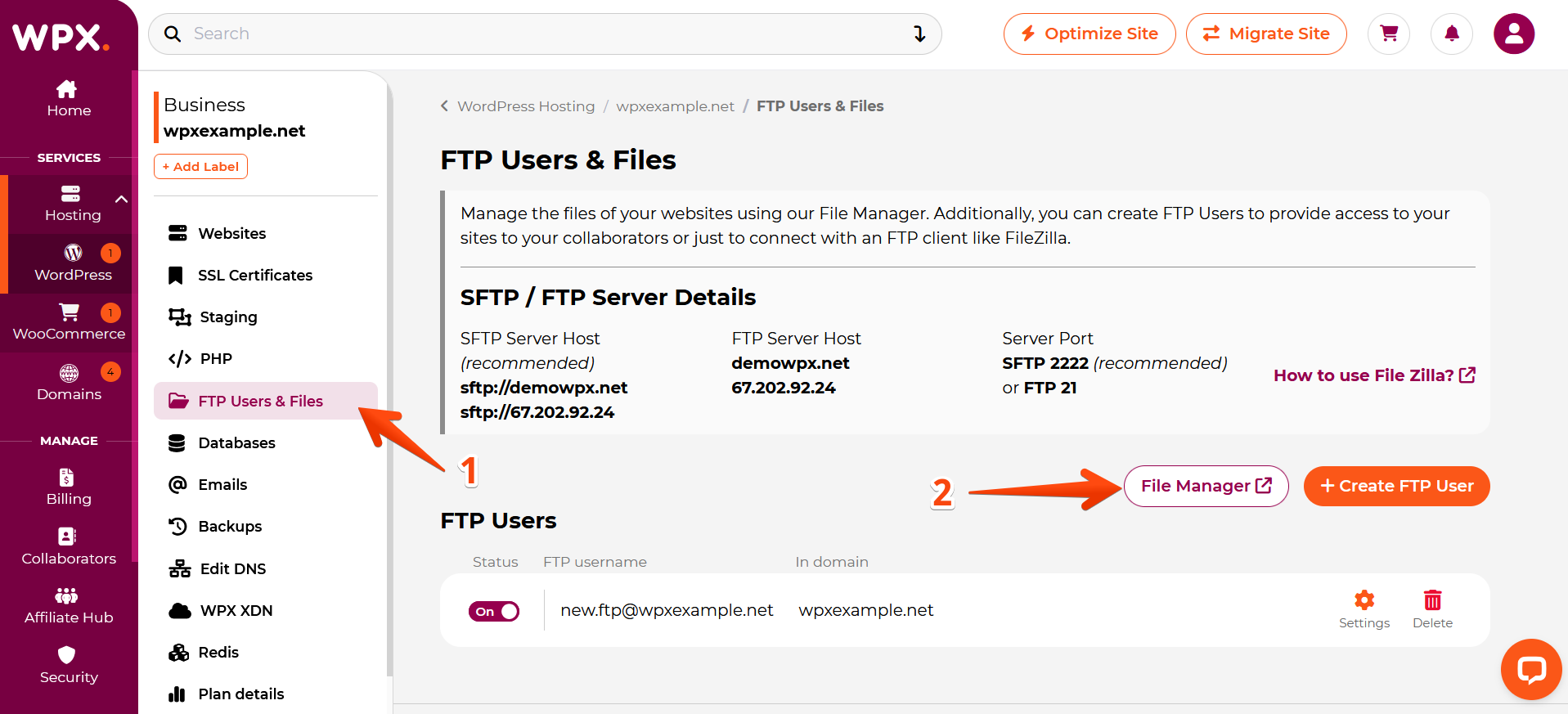
Task: Open the Security shield section
Action: coord(69,664)
